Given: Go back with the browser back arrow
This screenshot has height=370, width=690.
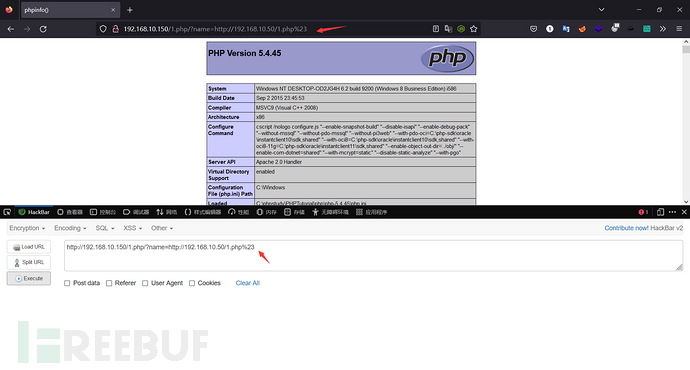Looking at the screenshot, I should [11, 29].
